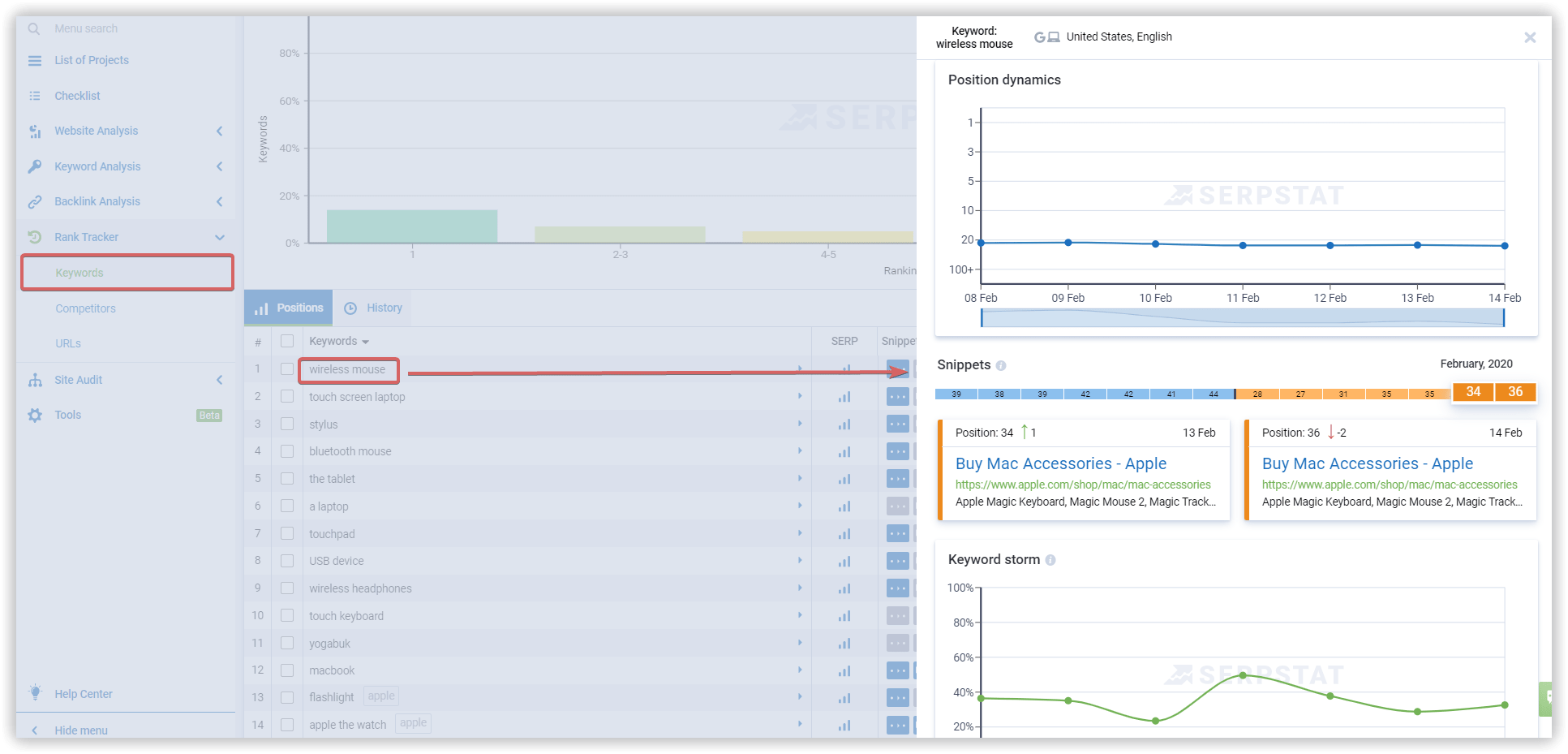Check the stylus row checkbox
Screen dimensions: 1568x754
(287, 424)
